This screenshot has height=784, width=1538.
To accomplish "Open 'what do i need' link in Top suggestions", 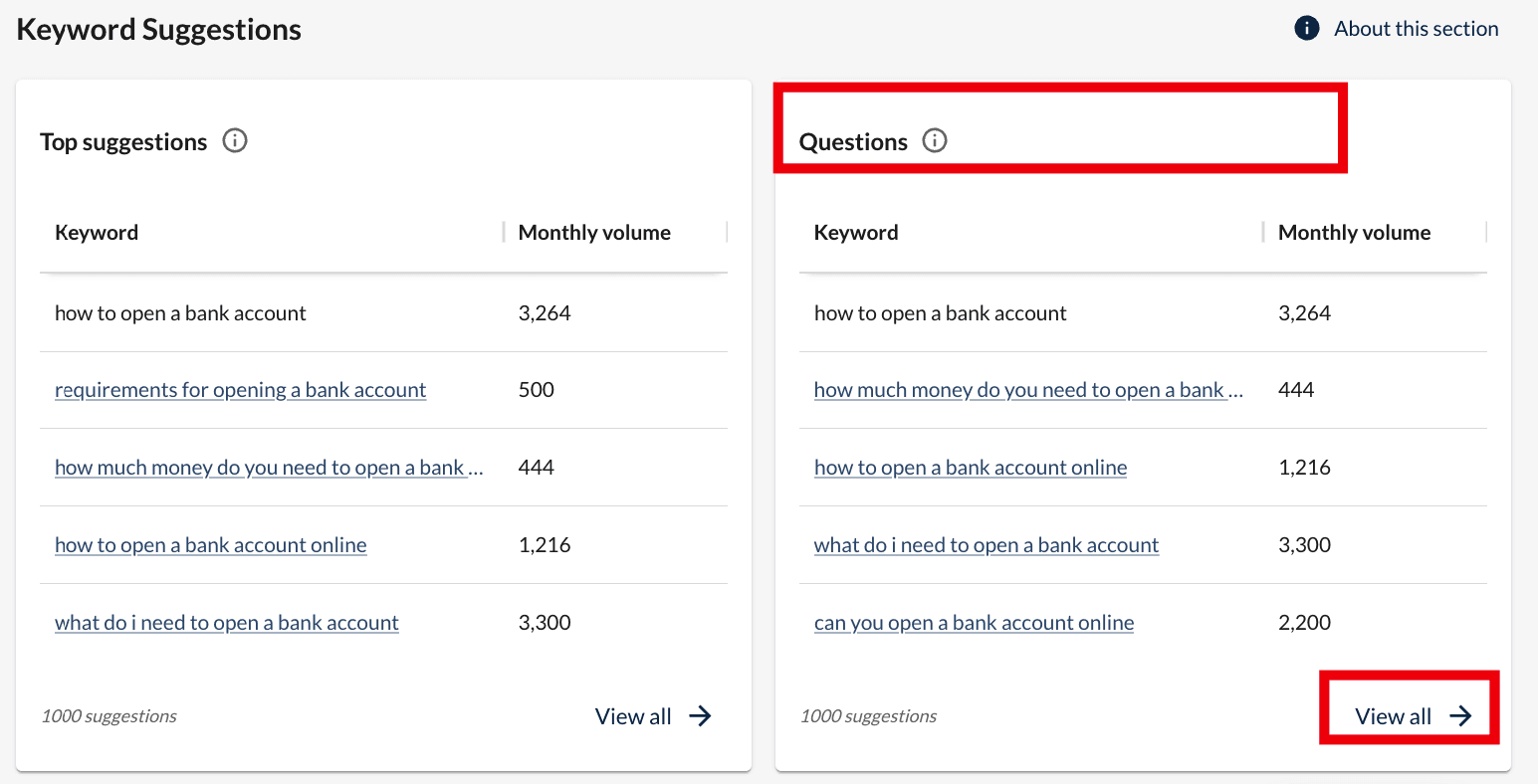I will coord(226,623).
